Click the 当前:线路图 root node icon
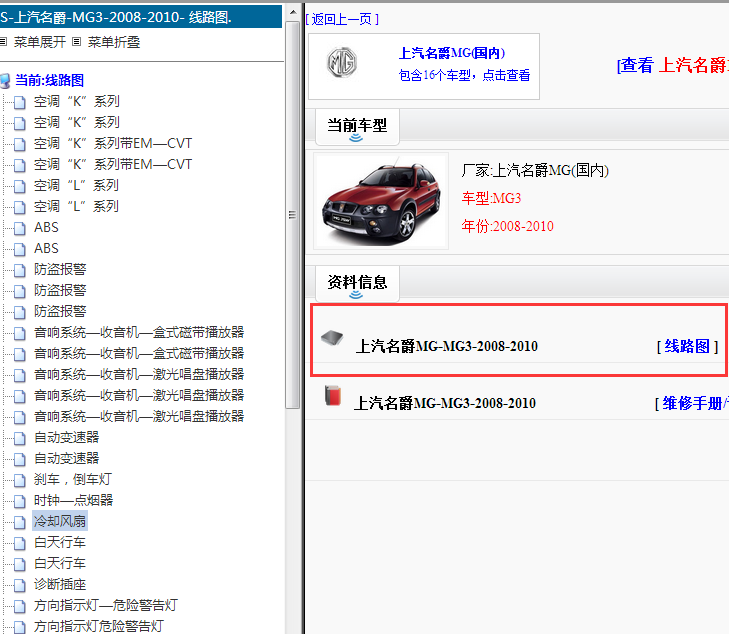The width and height of the screenshot is (729, 634). [5, 81]
